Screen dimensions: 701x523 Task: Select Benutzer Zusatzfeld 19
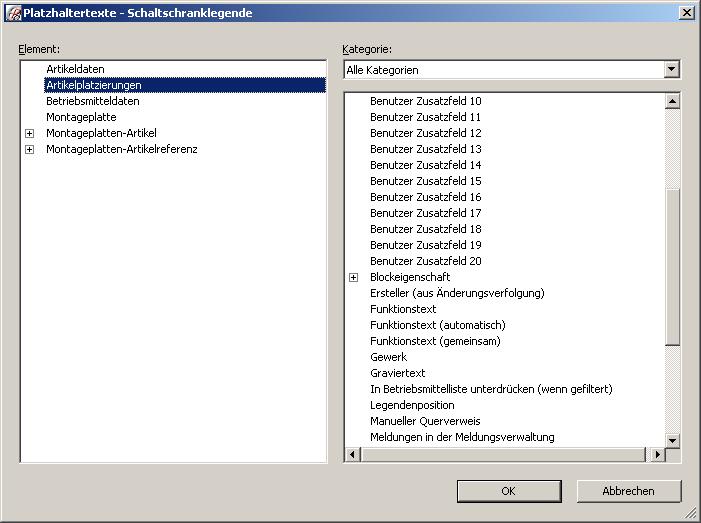(426, 245)
